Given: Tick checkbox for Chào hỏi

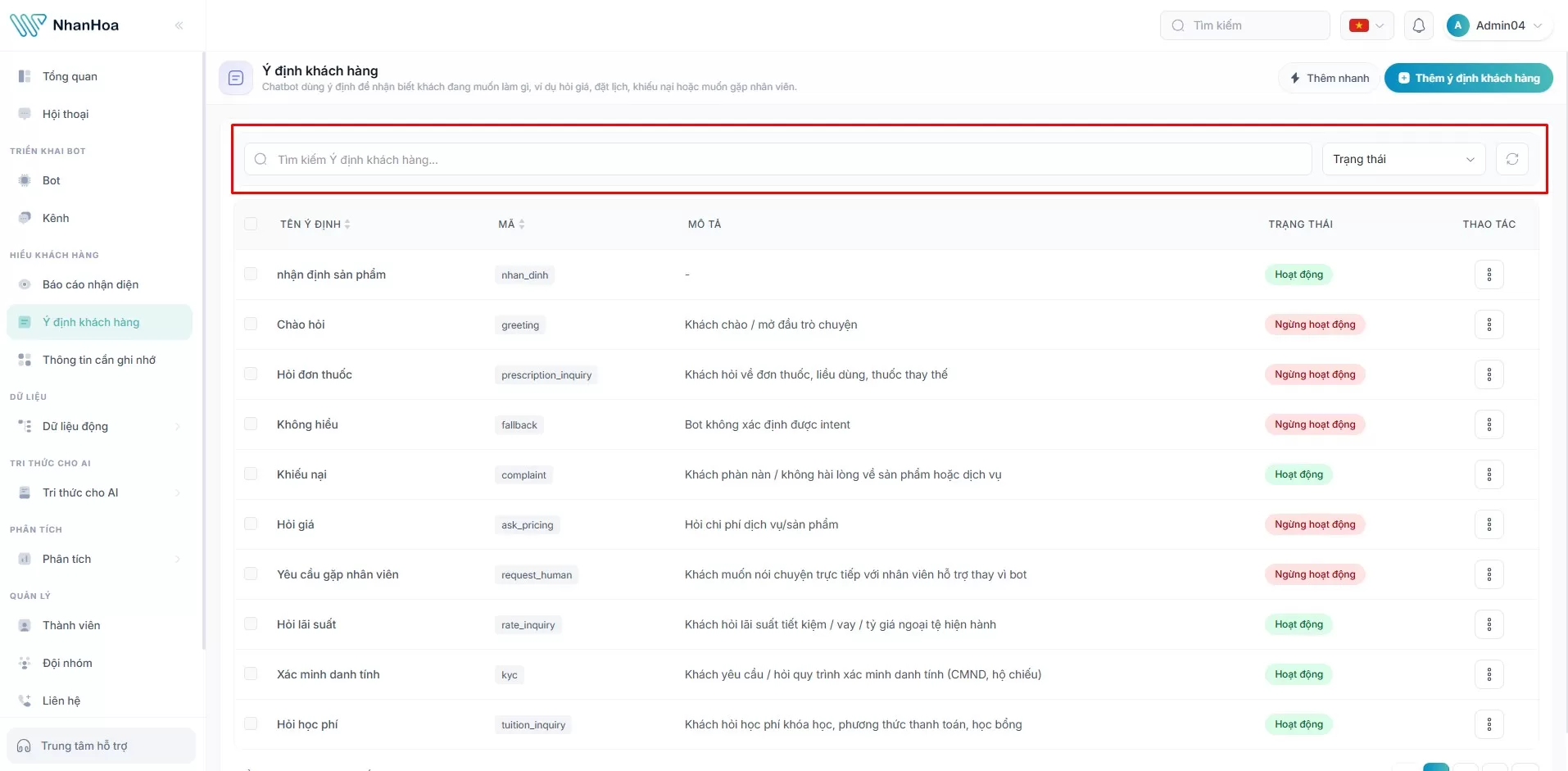Looking at the screenshot, I should [x=251, y=324].
